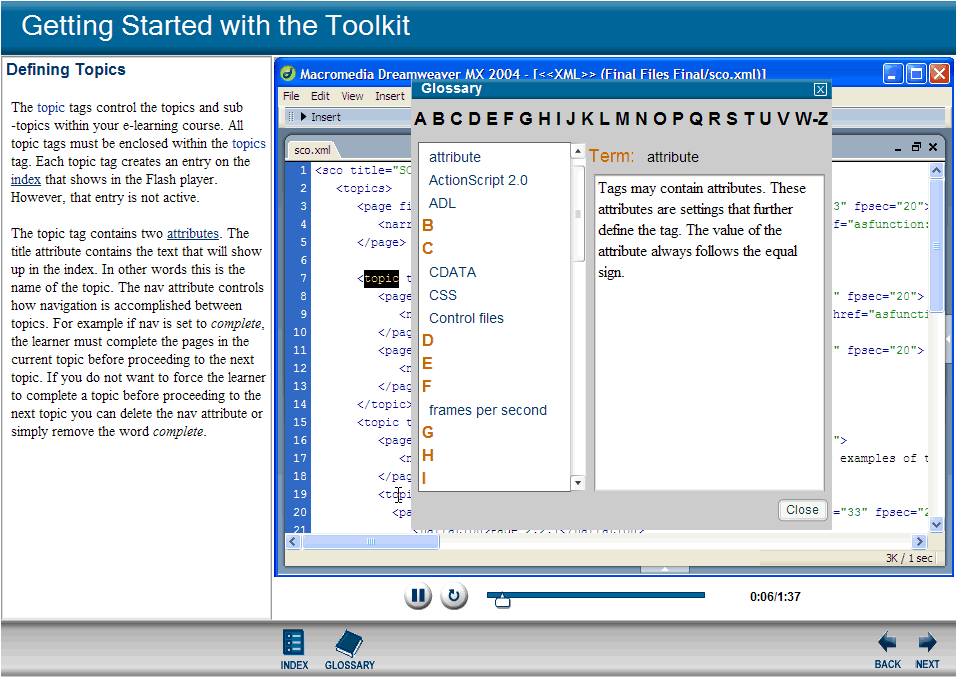The image size is (960, 680).
Task: Select the 'CDATA' glossary term
Action: tap(452, 273)
